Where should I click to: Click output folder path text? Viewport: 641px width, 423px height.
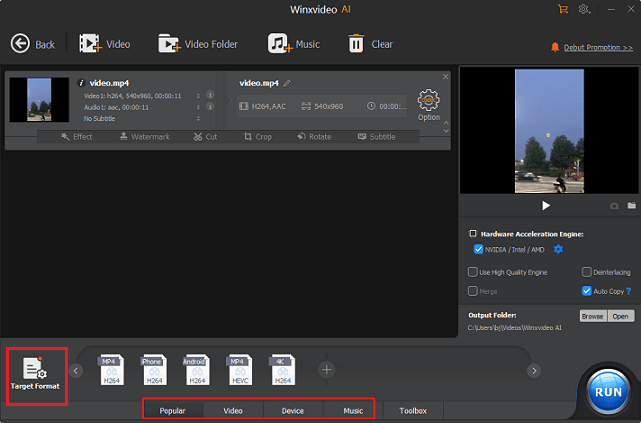click(515, 328)
